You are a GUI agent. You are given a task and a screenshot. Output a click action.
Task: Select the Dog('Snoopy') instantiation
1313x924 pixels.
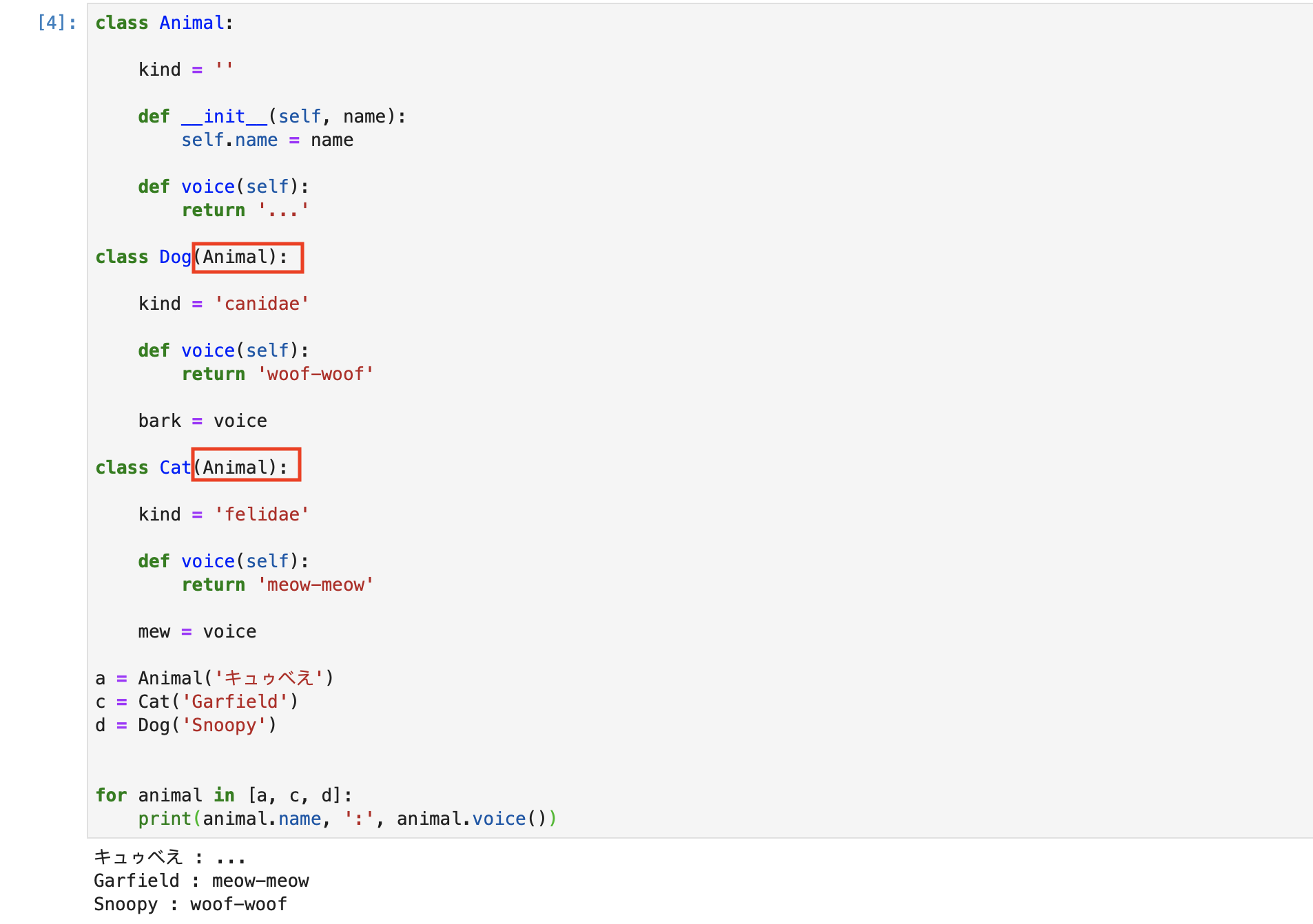[x=206, y=724]
